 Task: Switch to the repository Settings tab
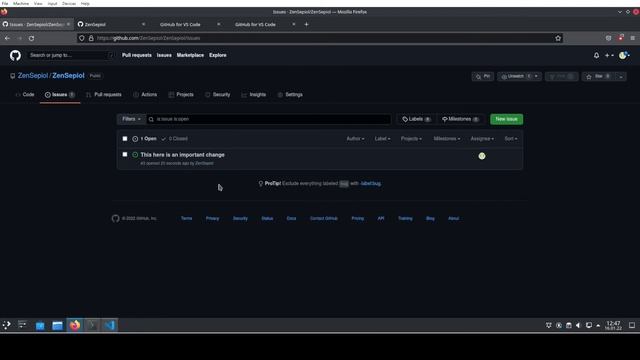pos(290,95)
